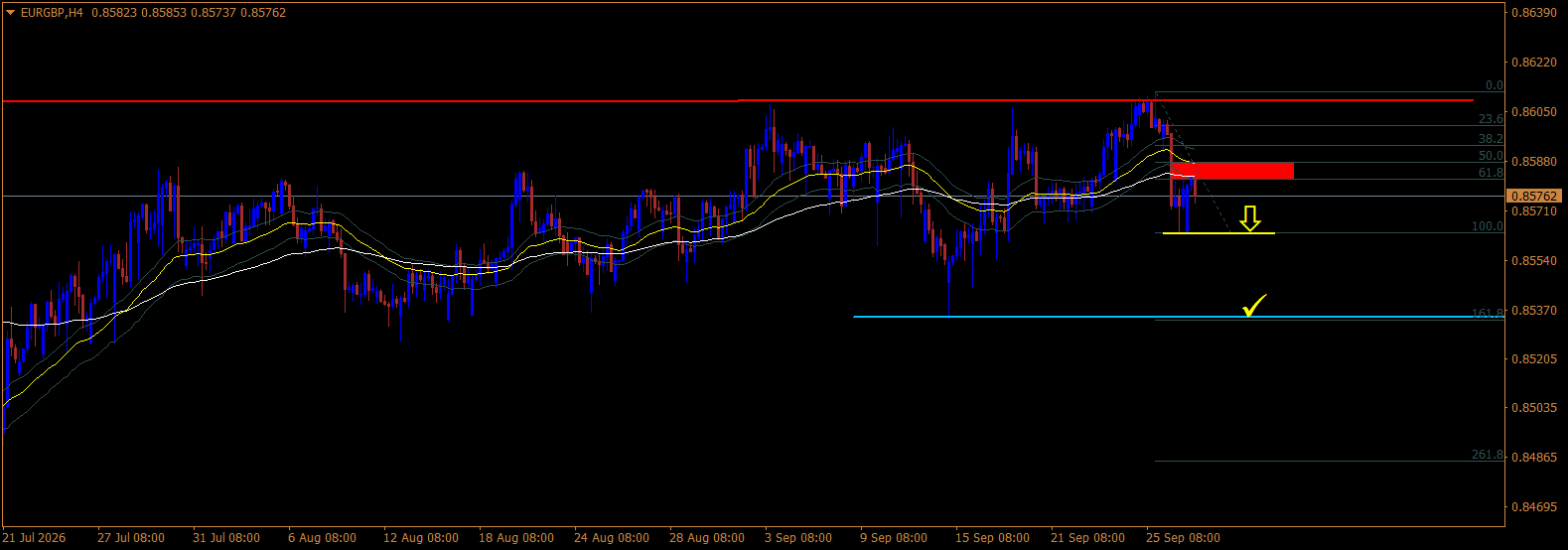Click the 3 Sep 08:00 time axis label
This screenshot has width=1568, height=550.
(798, 538)
